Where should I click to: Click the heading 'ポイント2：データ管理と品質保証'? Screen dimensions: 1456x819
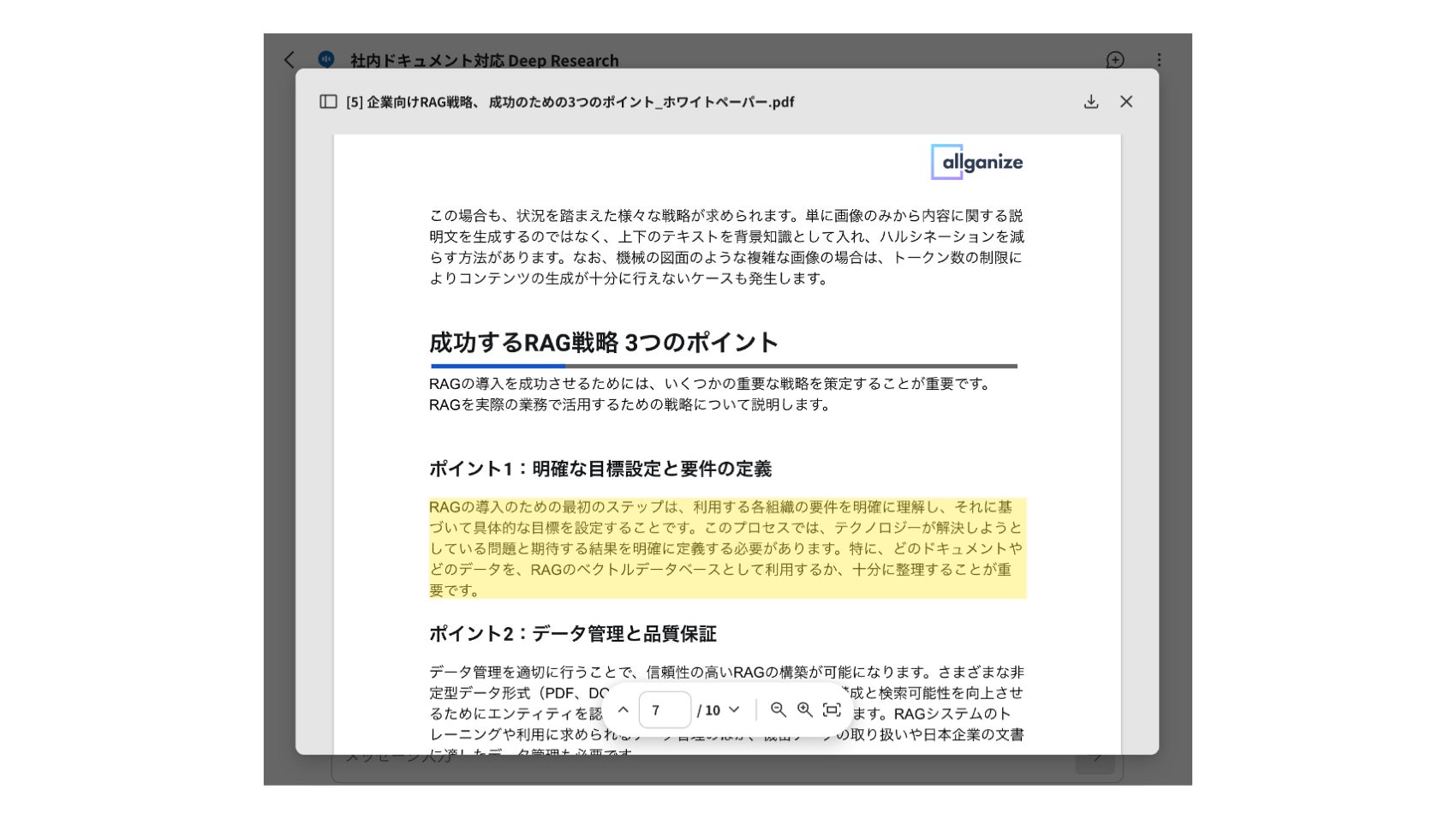coord(573,634)
